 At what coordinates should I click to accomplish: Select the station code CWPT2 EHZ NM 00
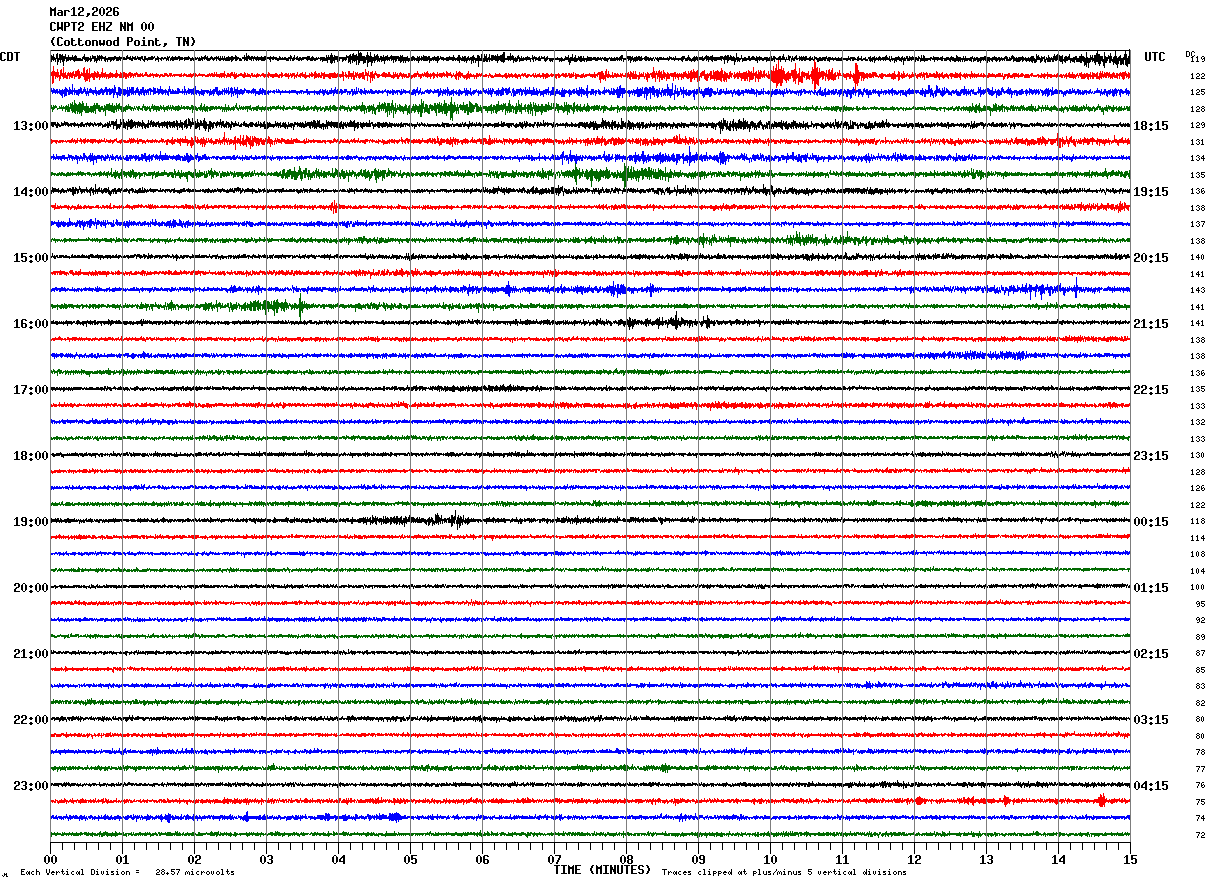pos(102,27)
